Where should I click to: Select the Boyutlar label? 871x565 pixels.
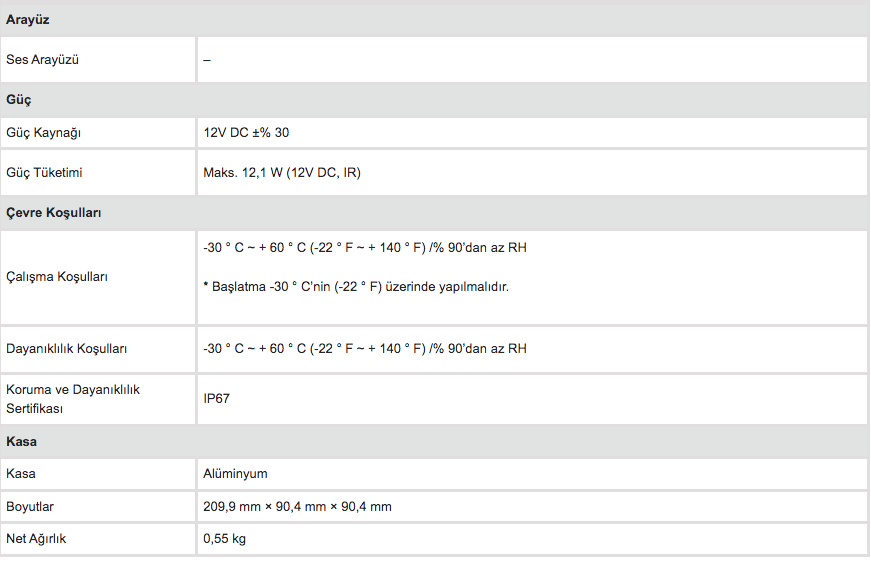click(30, 507)
